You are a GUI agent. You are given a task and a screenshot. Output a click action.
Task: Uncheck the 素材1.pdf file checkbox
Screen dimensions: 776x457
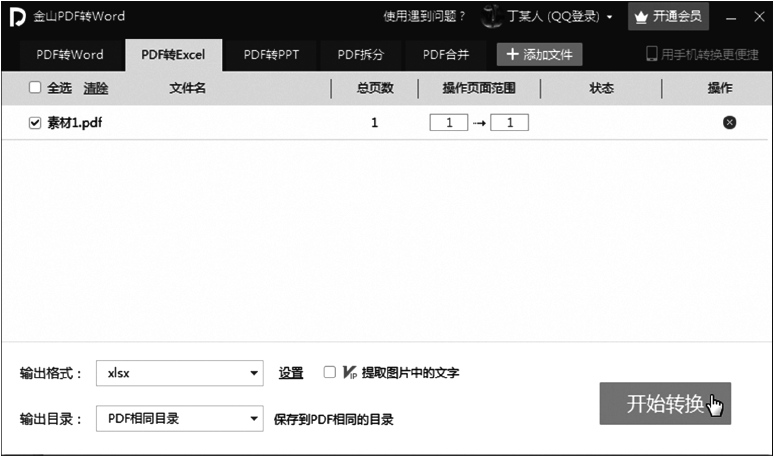[x=35, y=123]
